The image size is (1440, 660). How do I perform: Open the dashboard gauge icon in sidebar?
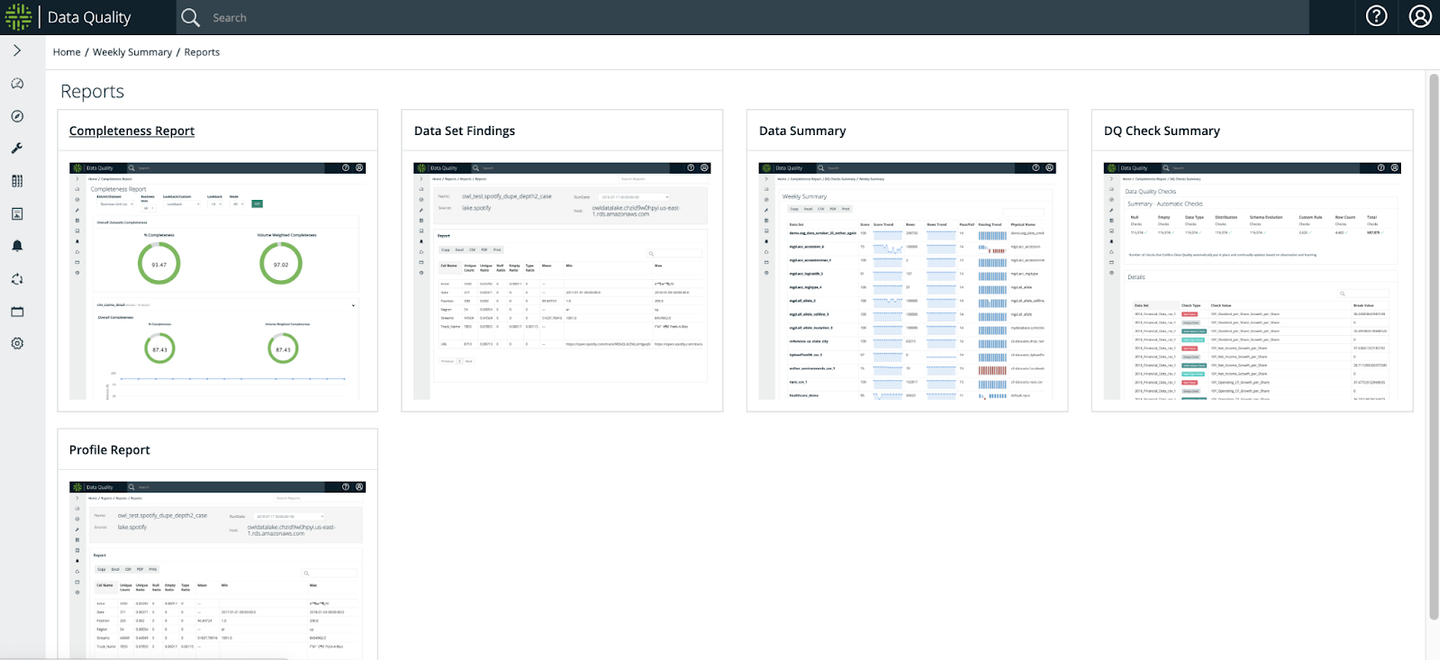click(x=17, y=83)
